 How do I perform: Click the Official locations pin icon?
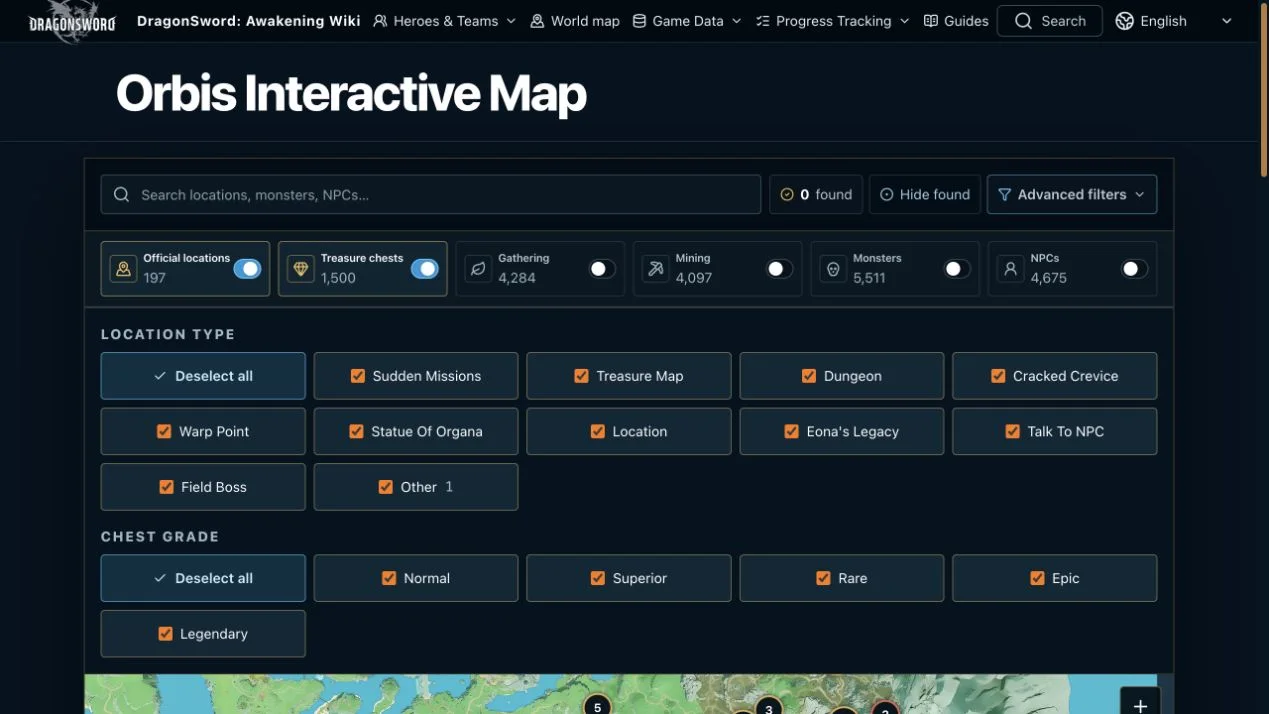pyautogui.click(x=123, y=269)
